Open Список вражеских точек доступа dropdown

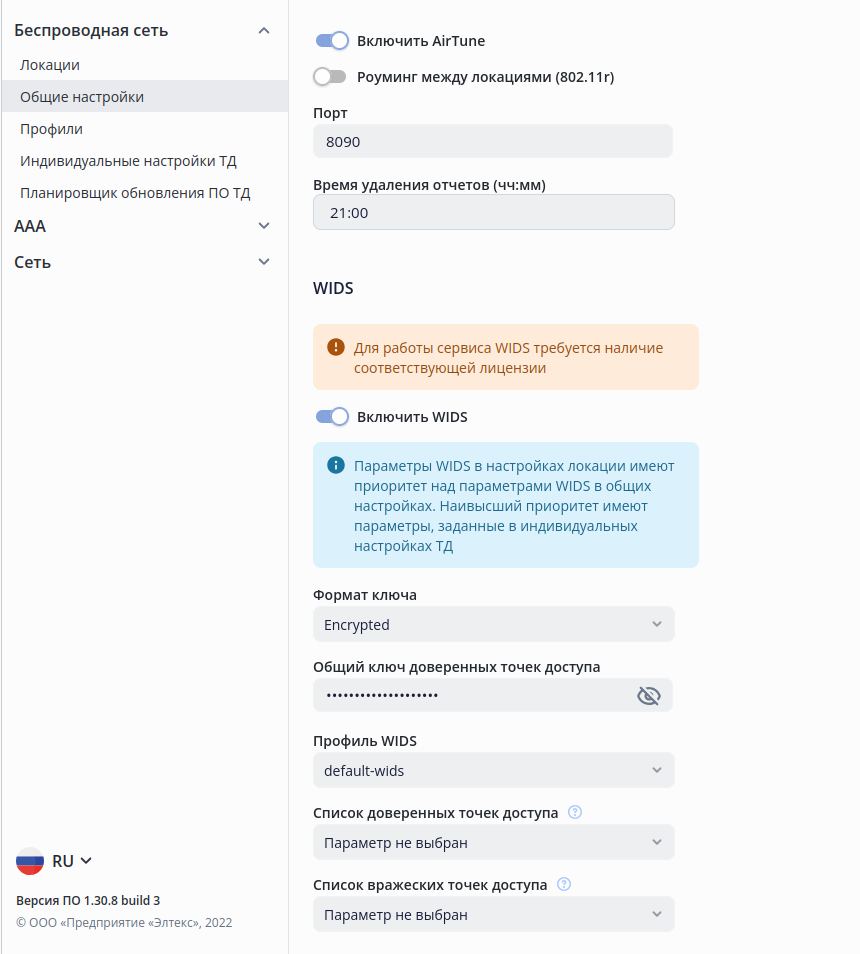pos(493,915)
